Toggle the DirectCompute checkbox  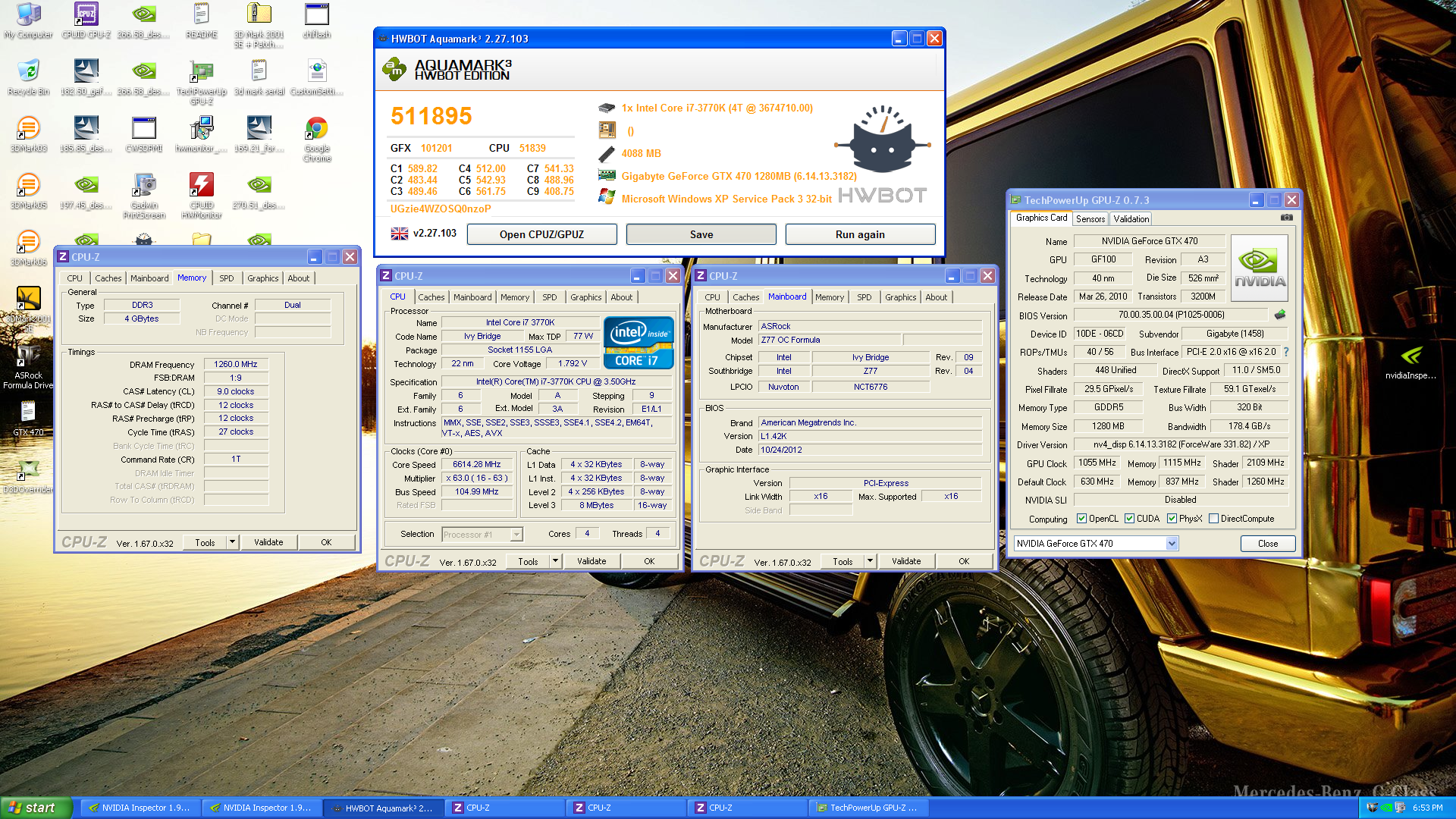pyautogui.click(x=1213, y=519)
